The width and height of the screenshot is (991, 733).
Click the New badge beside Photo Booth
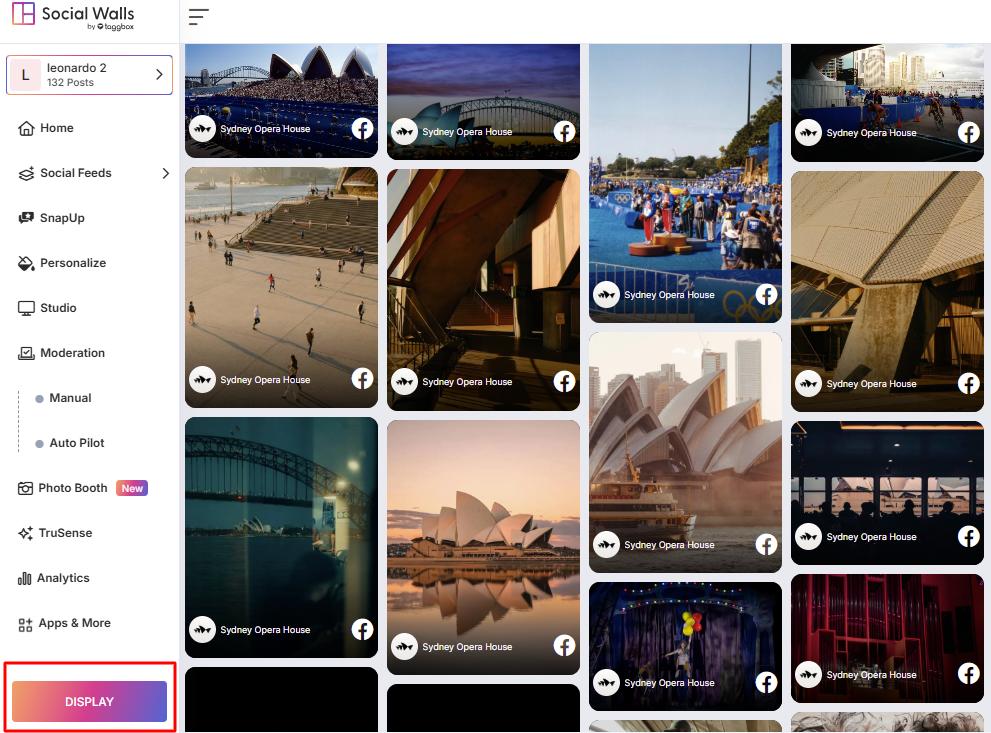point(132,488)
